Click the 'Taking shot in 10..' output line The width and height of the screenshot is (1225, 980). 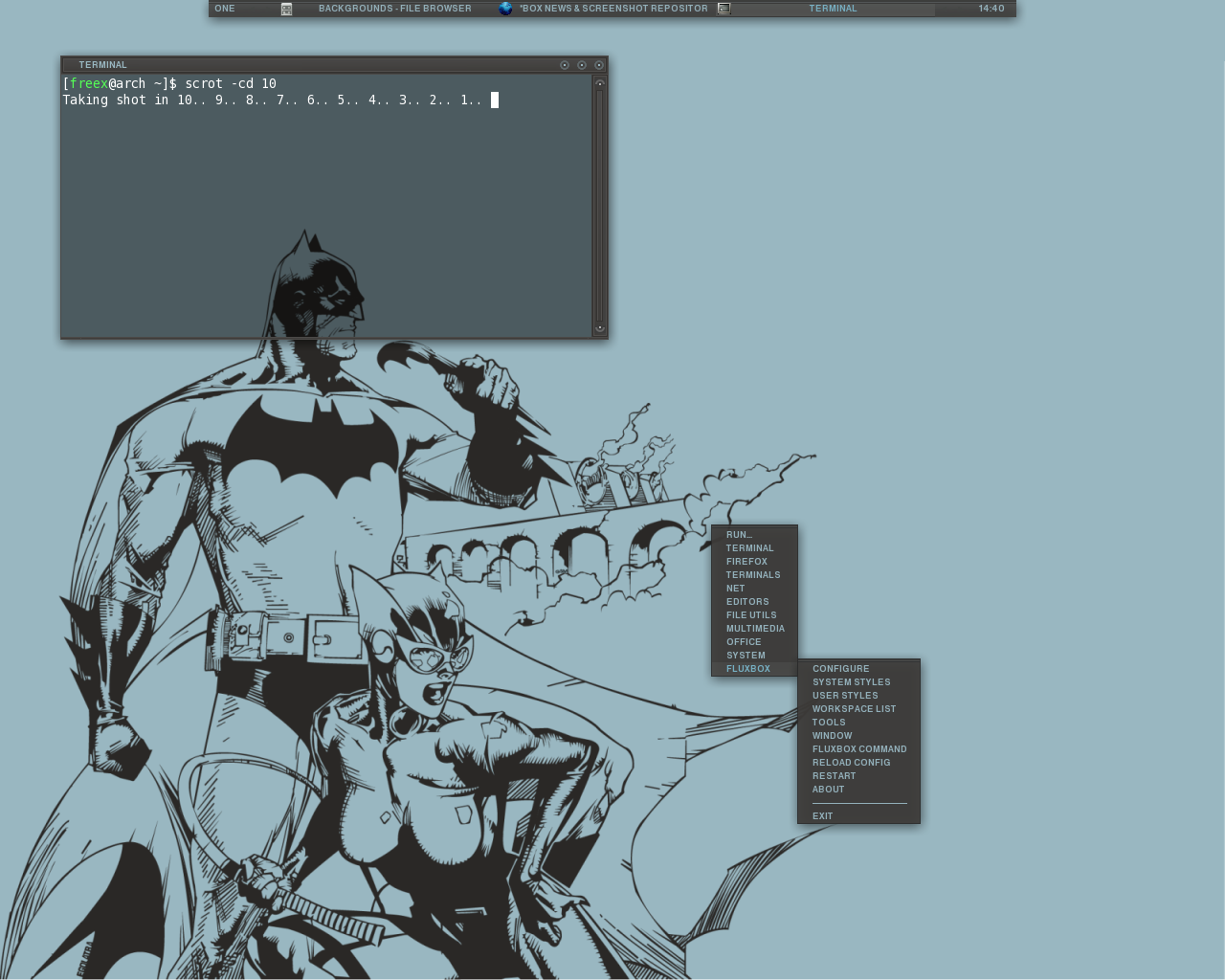click(273, 100)
